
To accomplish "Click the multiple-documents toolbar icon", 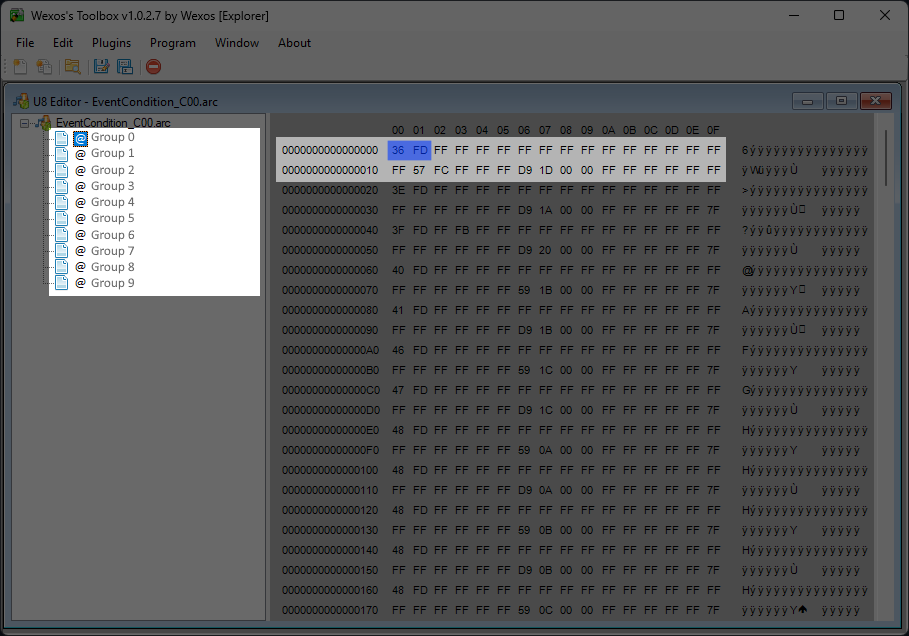I will (44, 67).
